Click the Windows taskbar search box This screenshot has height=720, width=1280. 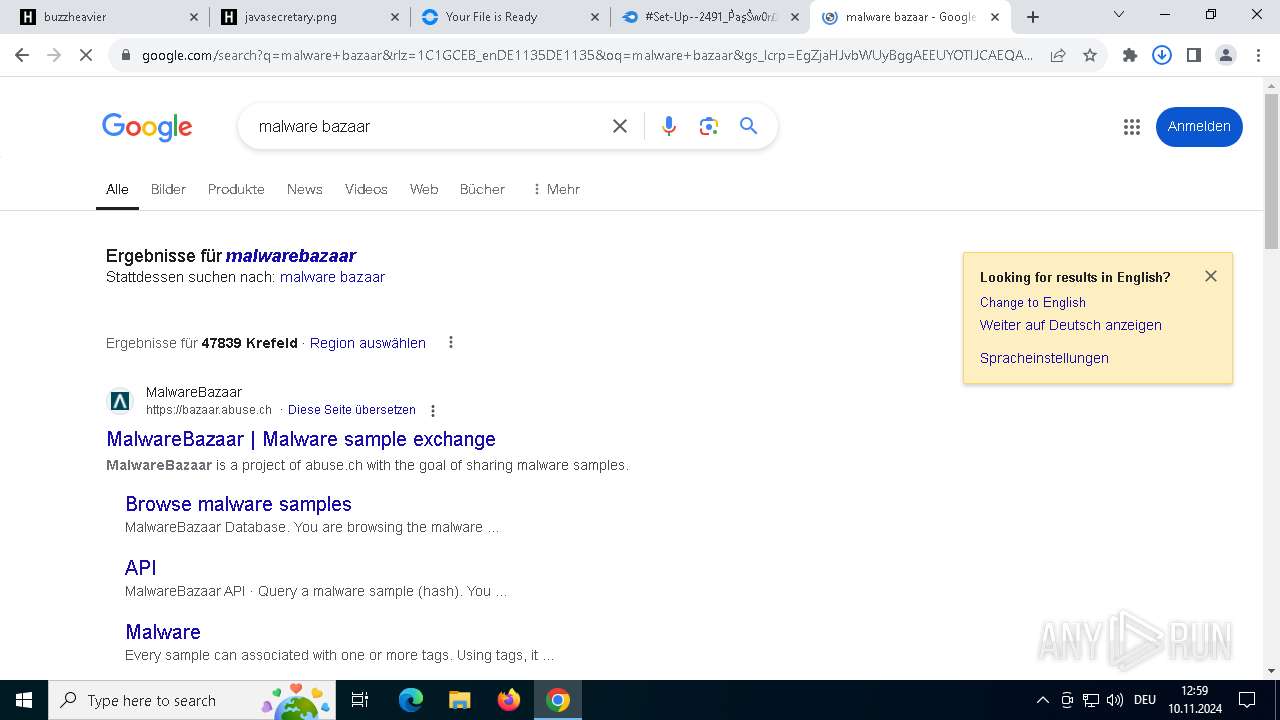coord(193,700)
